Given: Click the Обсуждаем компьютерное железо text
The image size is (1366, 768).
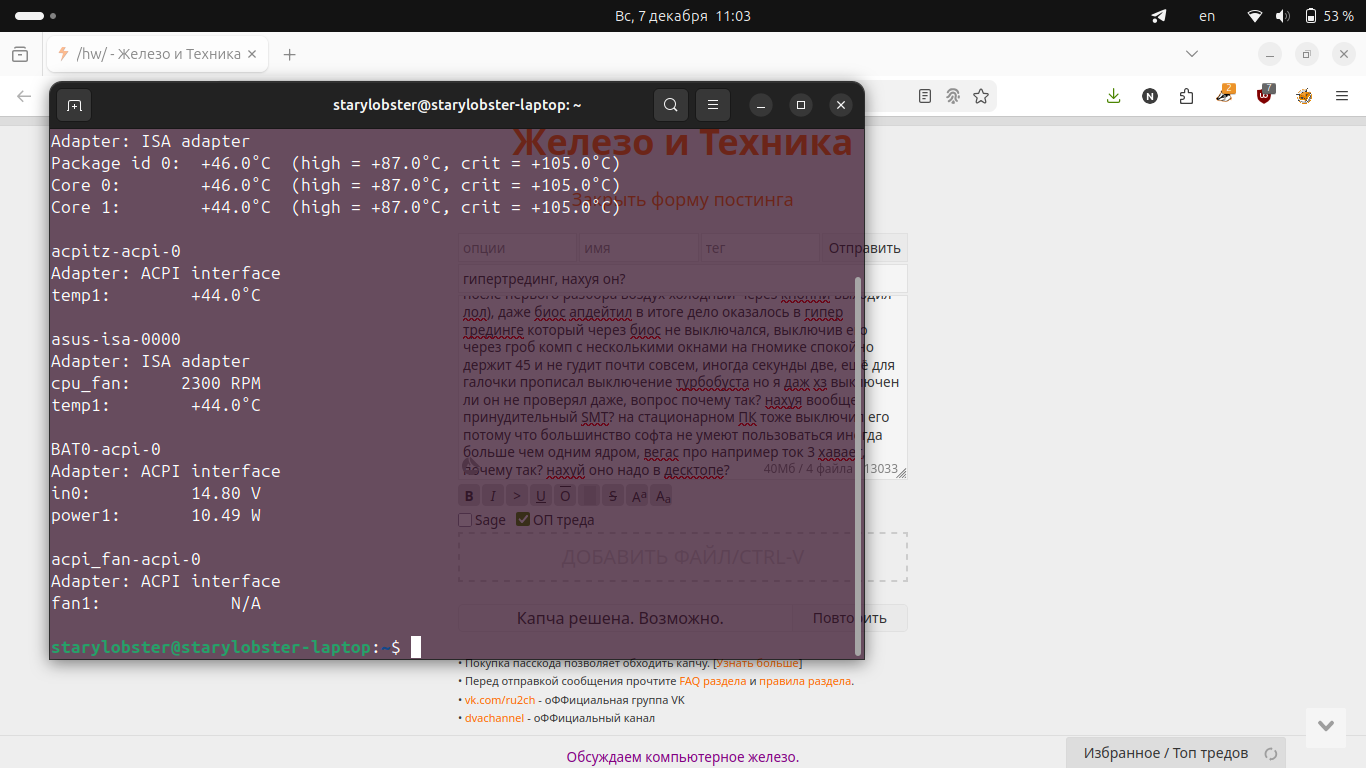Looking at the screenshot, I should (683, 757).
